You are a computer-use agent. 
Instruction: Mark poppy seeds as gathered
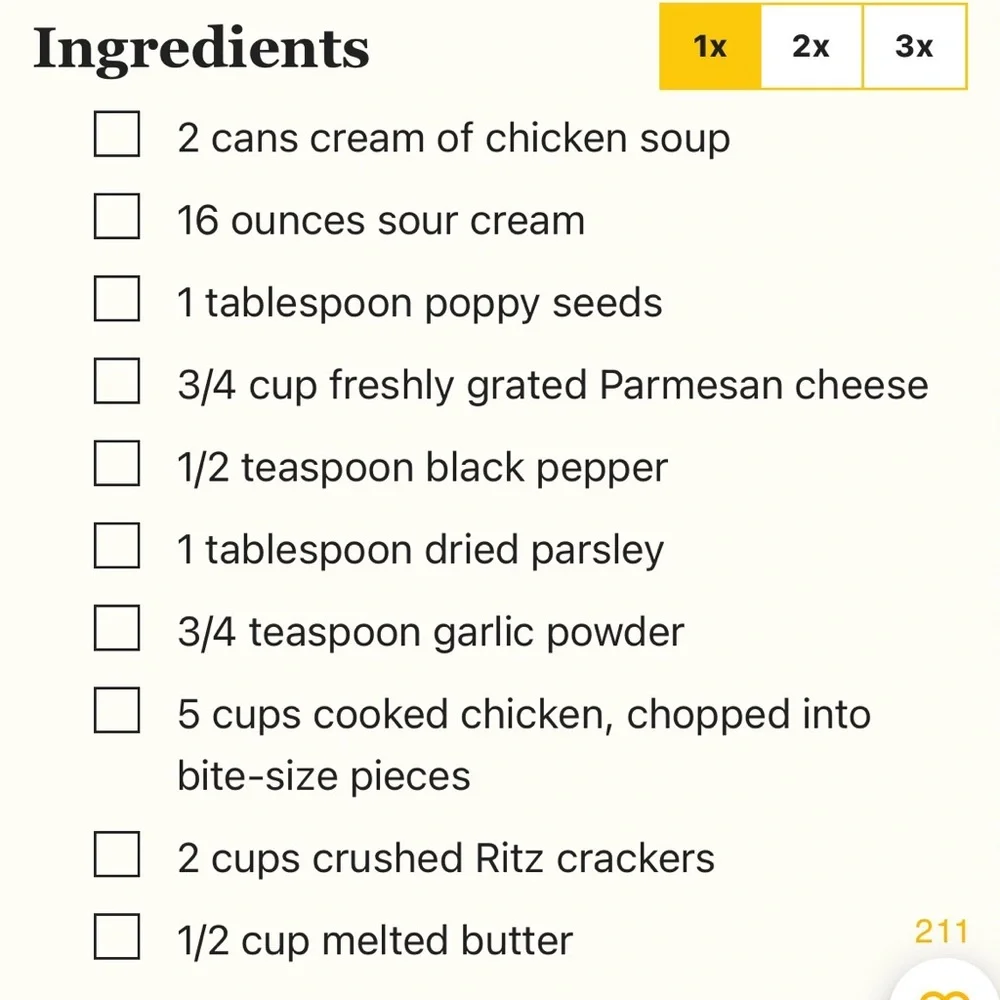coord(117,299)
